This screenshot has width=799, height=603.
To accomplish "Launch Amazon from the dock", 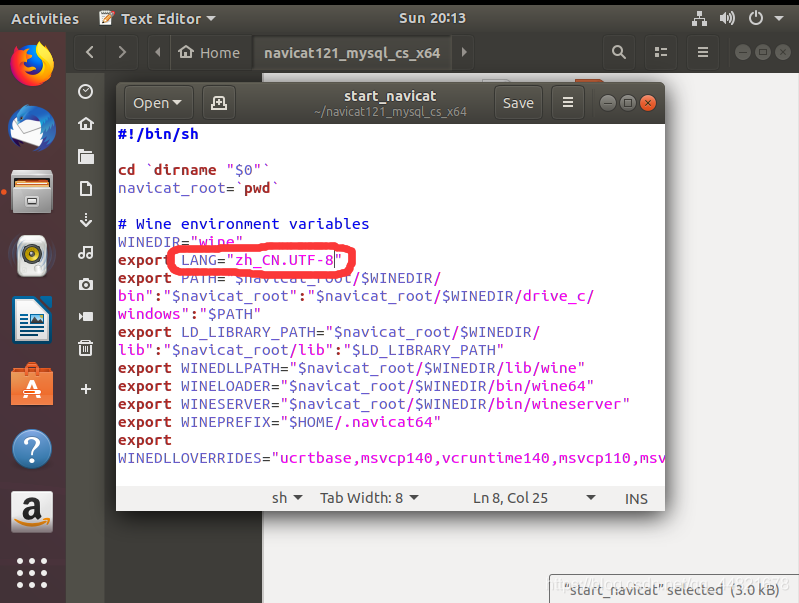I will click(x=32, y=512).
